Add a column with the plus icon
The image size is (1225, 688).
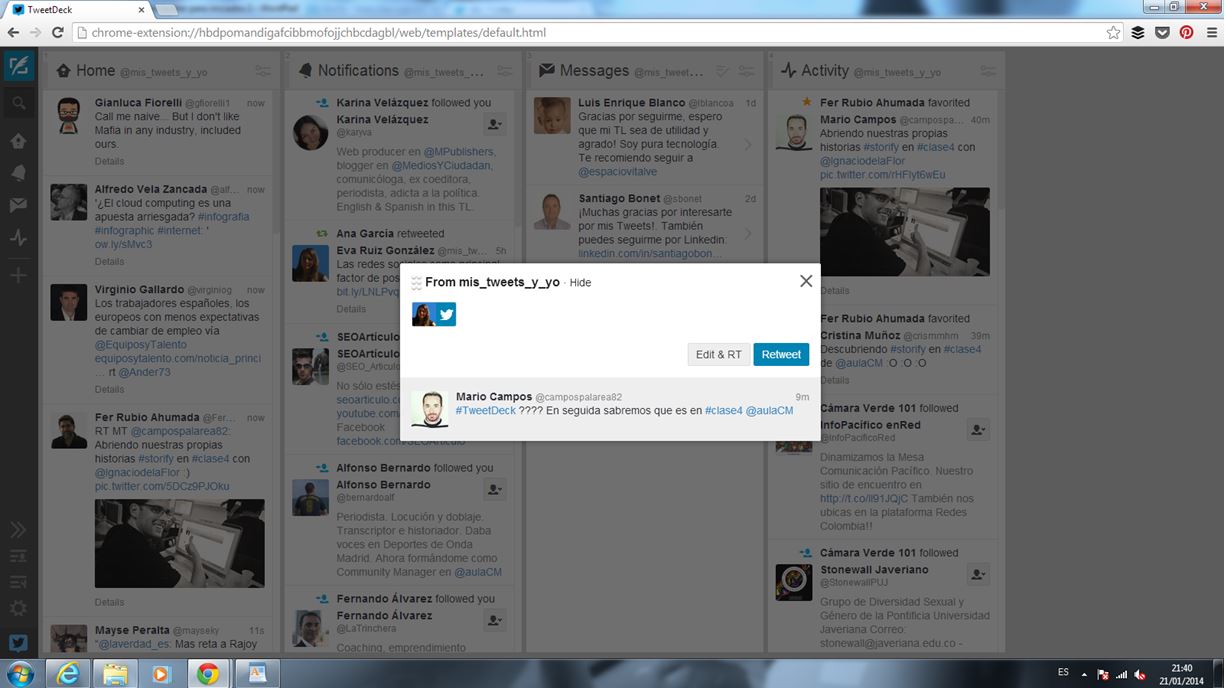18,275
